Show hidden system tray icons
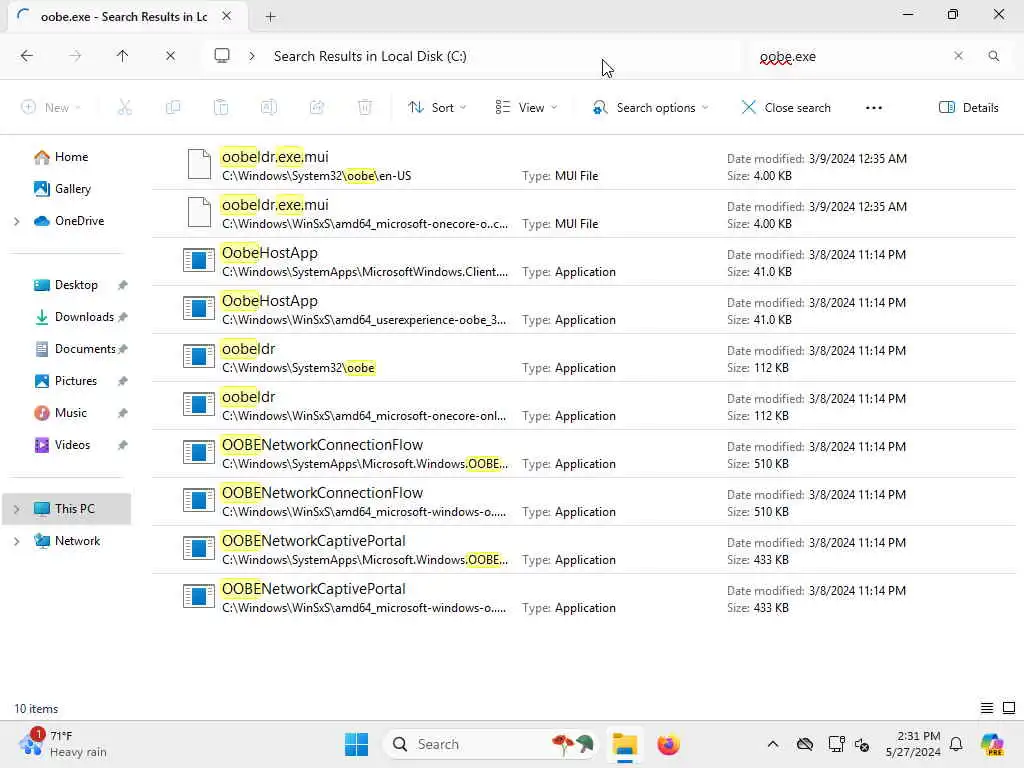The width and height of the screenshot is (1024, 768). [773, 744]
